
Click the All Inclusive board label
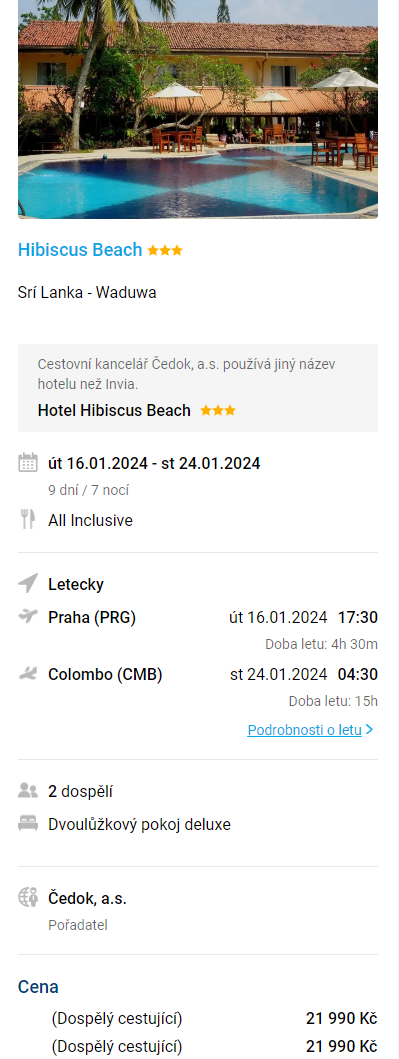[x=90, y=521]
